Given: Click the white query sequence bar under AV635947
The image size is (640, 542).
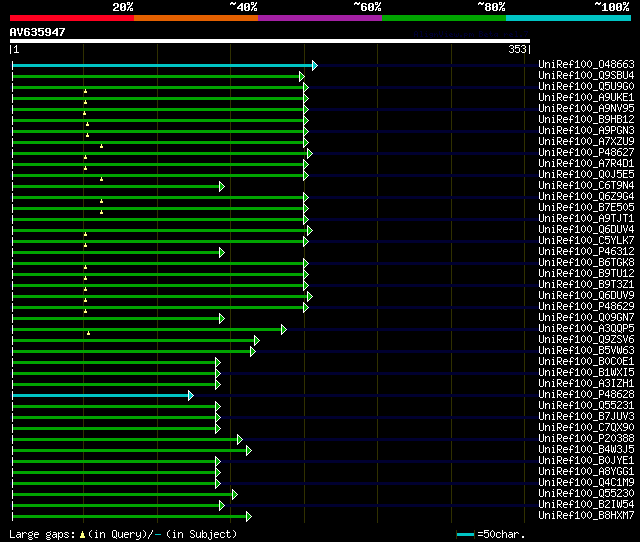Looking at the screenshot, I should 270,41.
